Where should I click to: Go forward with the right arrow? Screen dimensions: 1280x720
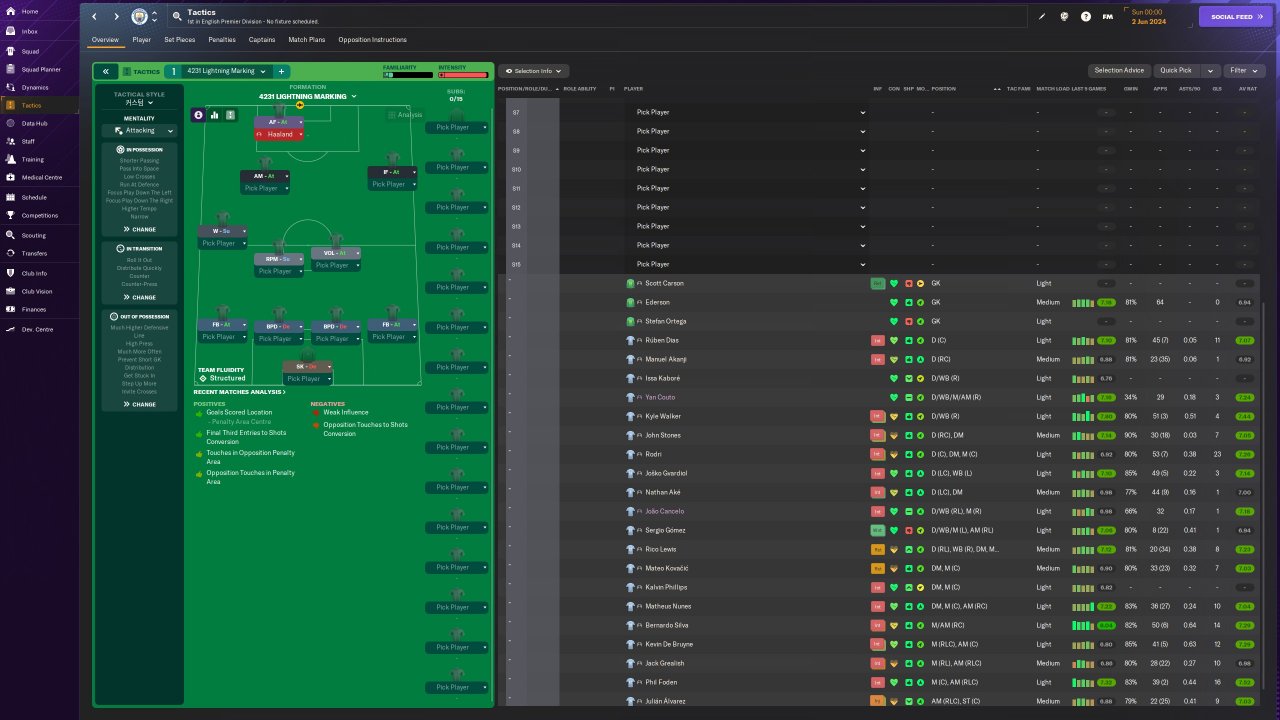116,17
